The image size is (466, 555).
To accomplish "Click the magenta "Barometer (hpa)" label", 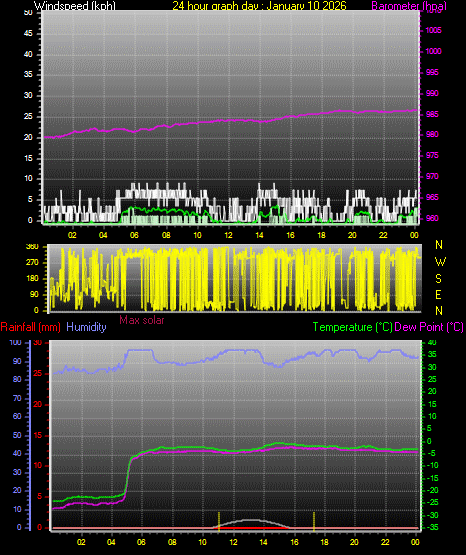I will click(409, 6).
